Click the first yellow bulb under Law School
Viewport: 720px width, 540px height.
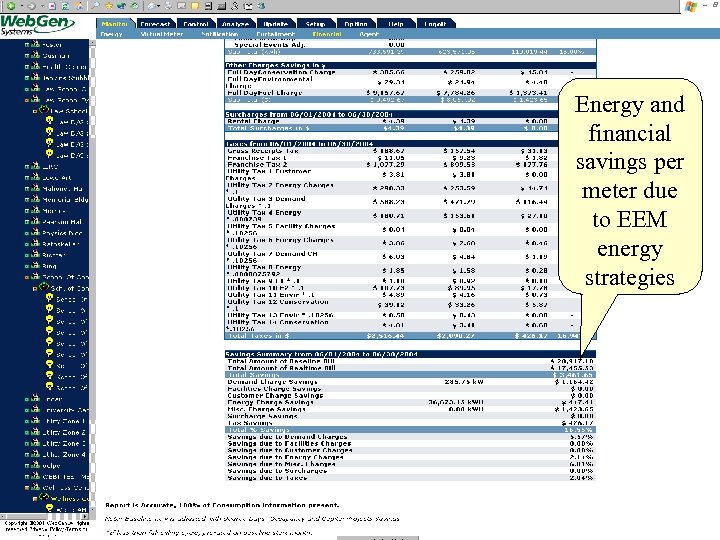[x=50, y=120]
